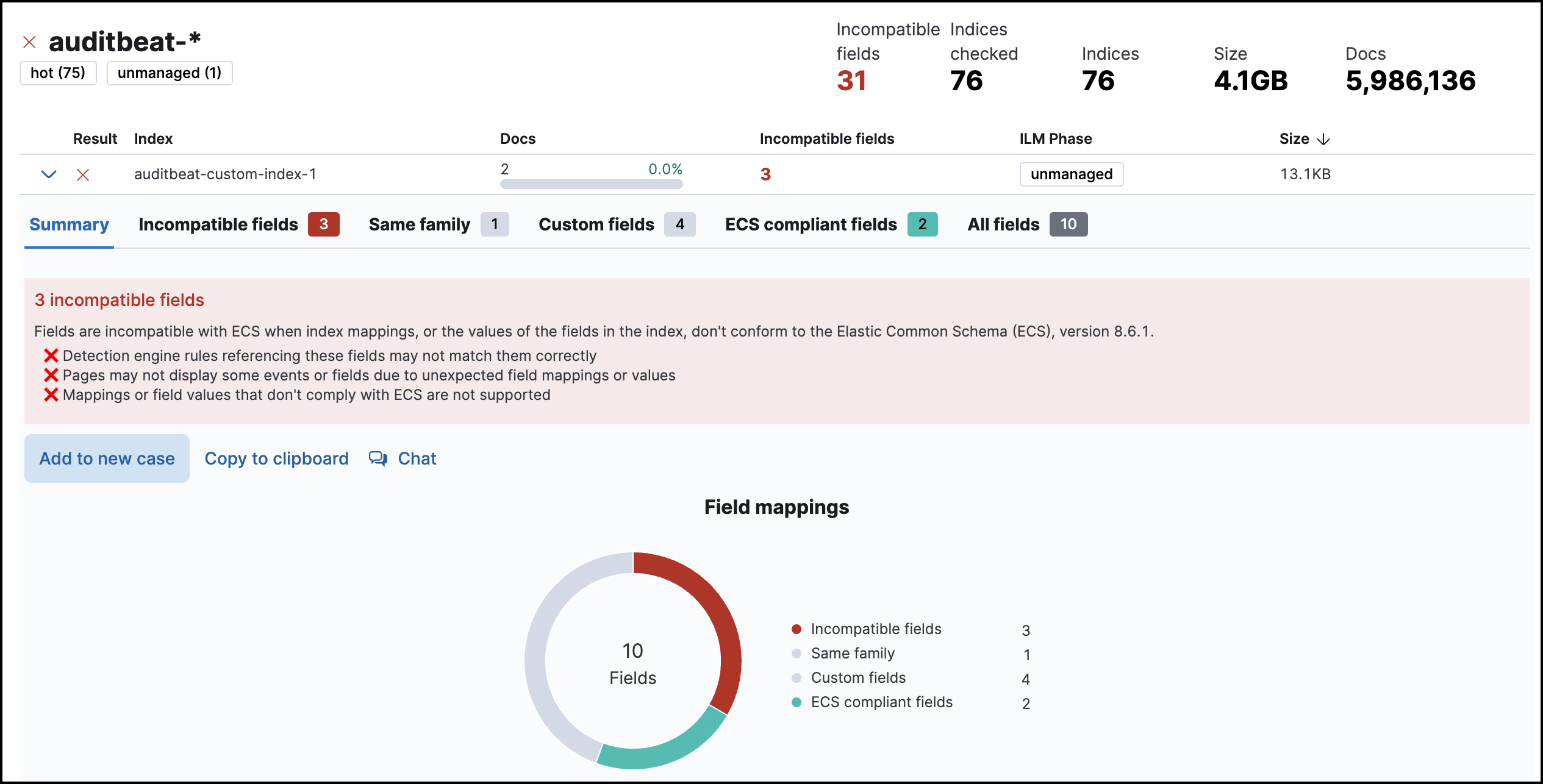Collapse the Summary details via the row chevron
This screenshot has width=1543, height=784.
tap(48, 174)
